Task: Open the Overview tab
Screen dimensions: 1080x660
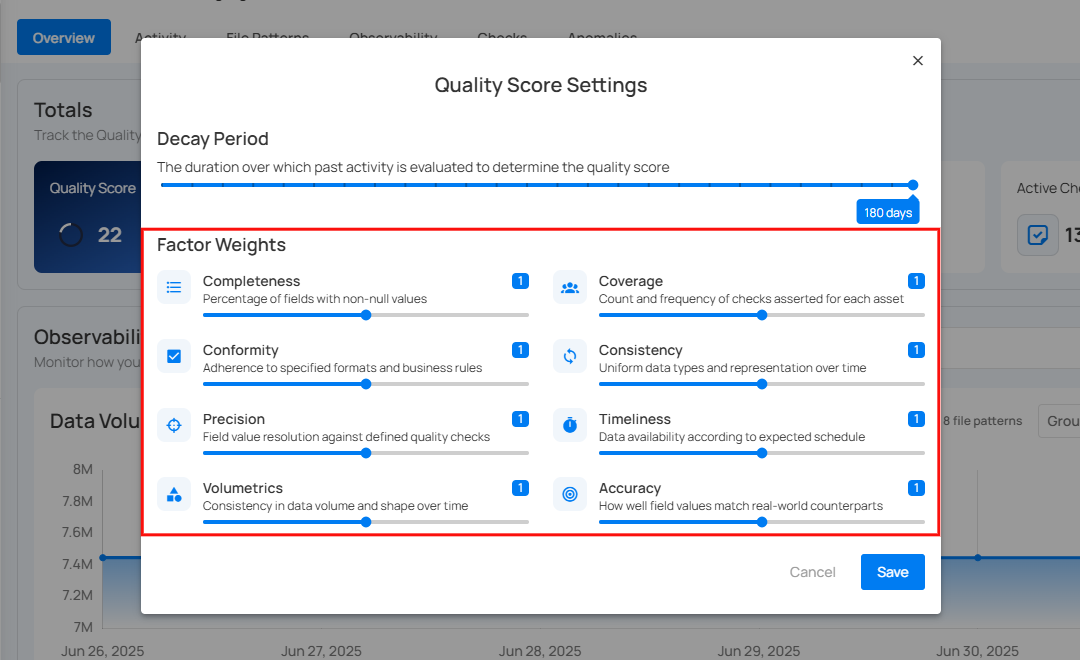Action: [x=63, y=37]
